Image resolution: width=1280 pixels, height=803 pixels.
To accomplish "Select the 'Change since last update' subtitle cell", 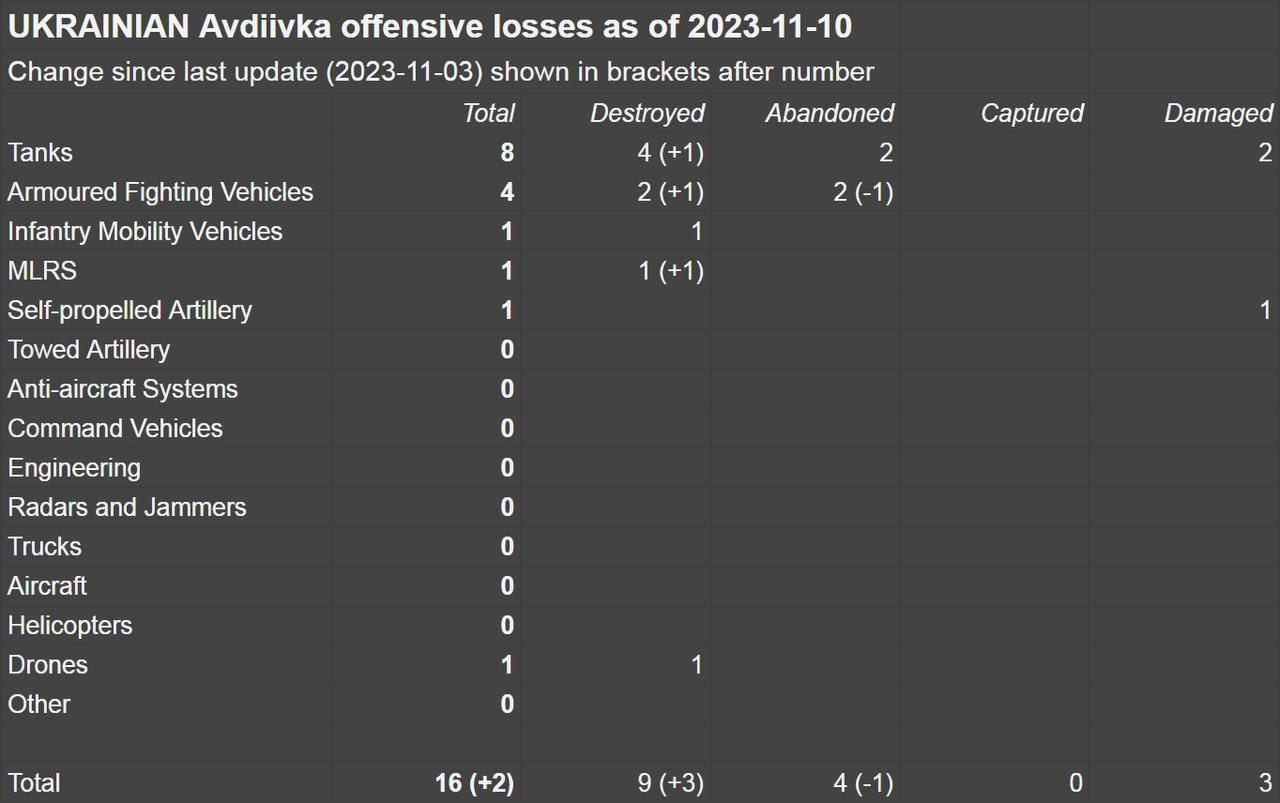I will click(441, 72).
